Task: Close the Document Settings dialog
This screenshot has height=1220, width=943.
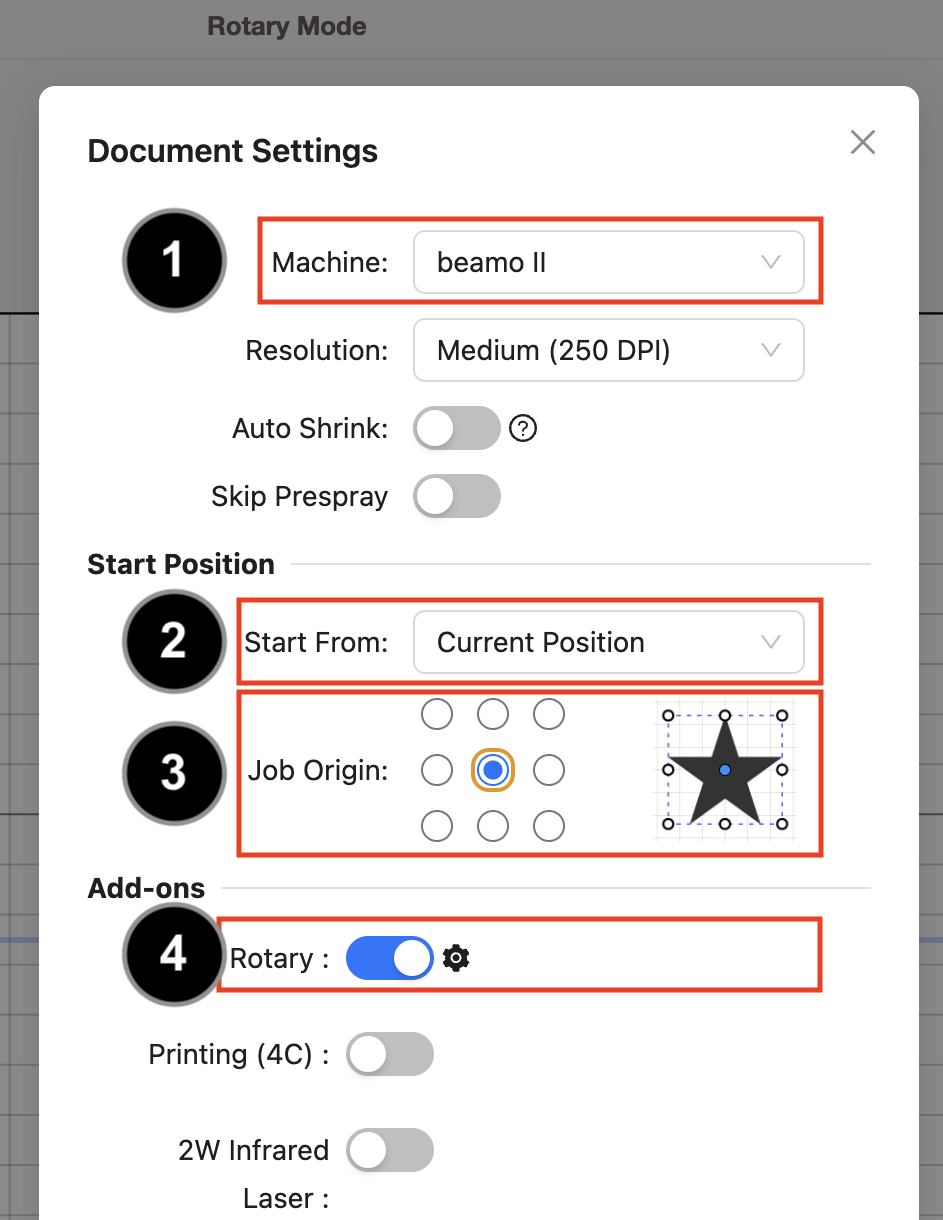Action: click(x=863, y=142)
